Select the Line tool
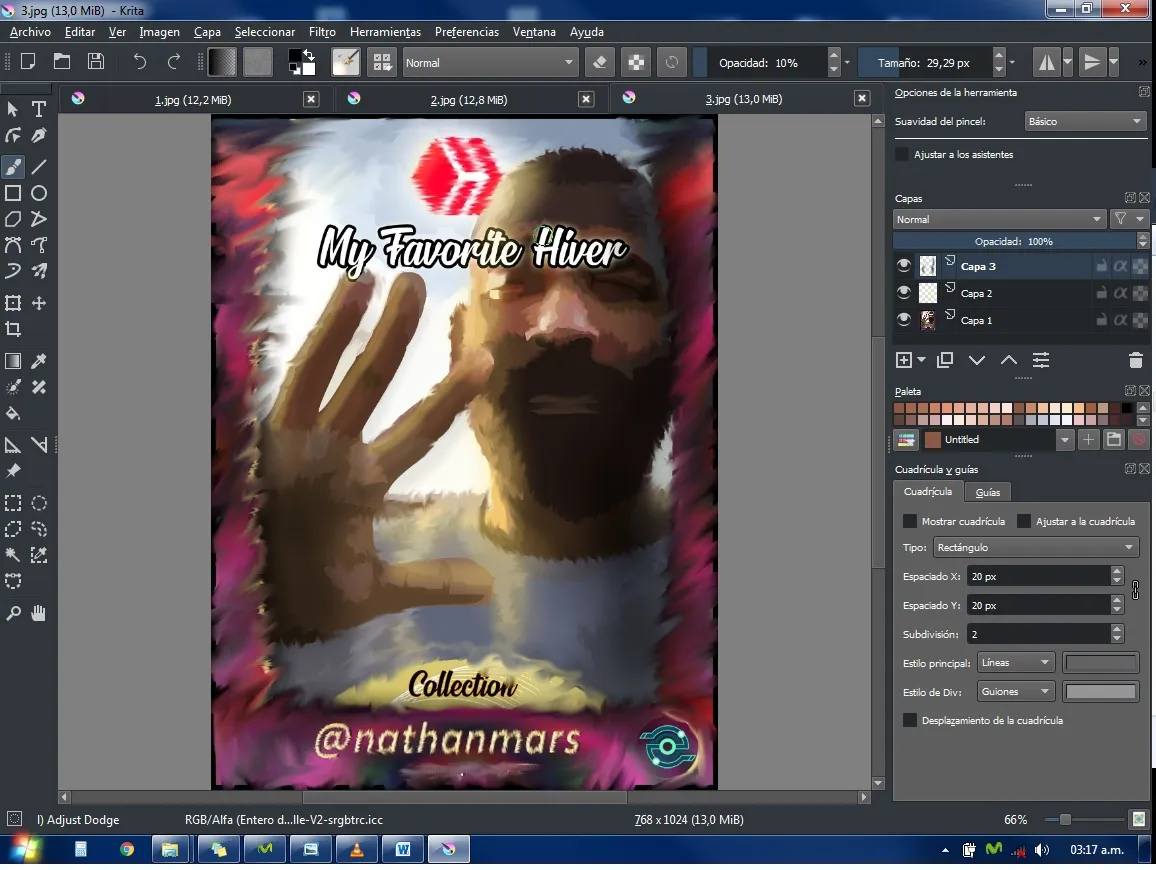The width and height of the screenshot is (1156, 870). (39, 167)
